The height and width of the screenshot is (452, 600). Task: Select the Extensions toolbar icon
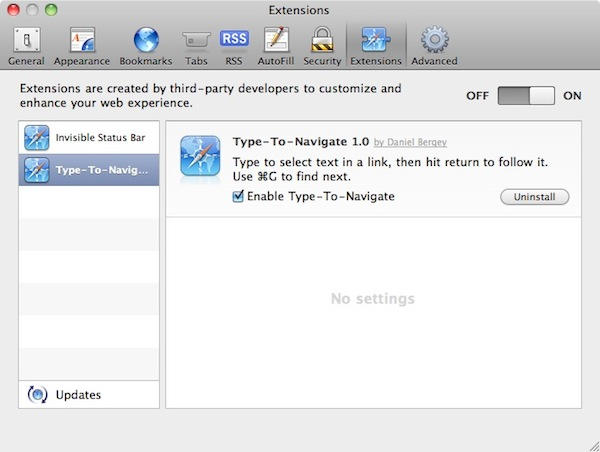tap(375, 46)
